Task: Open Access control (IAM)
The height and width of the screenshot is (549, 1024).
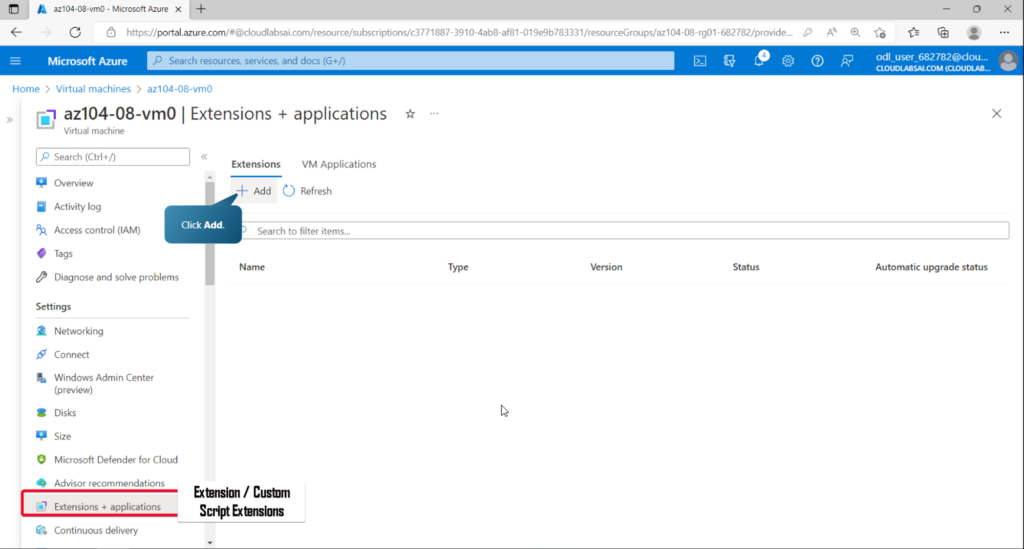Action: 98,230
